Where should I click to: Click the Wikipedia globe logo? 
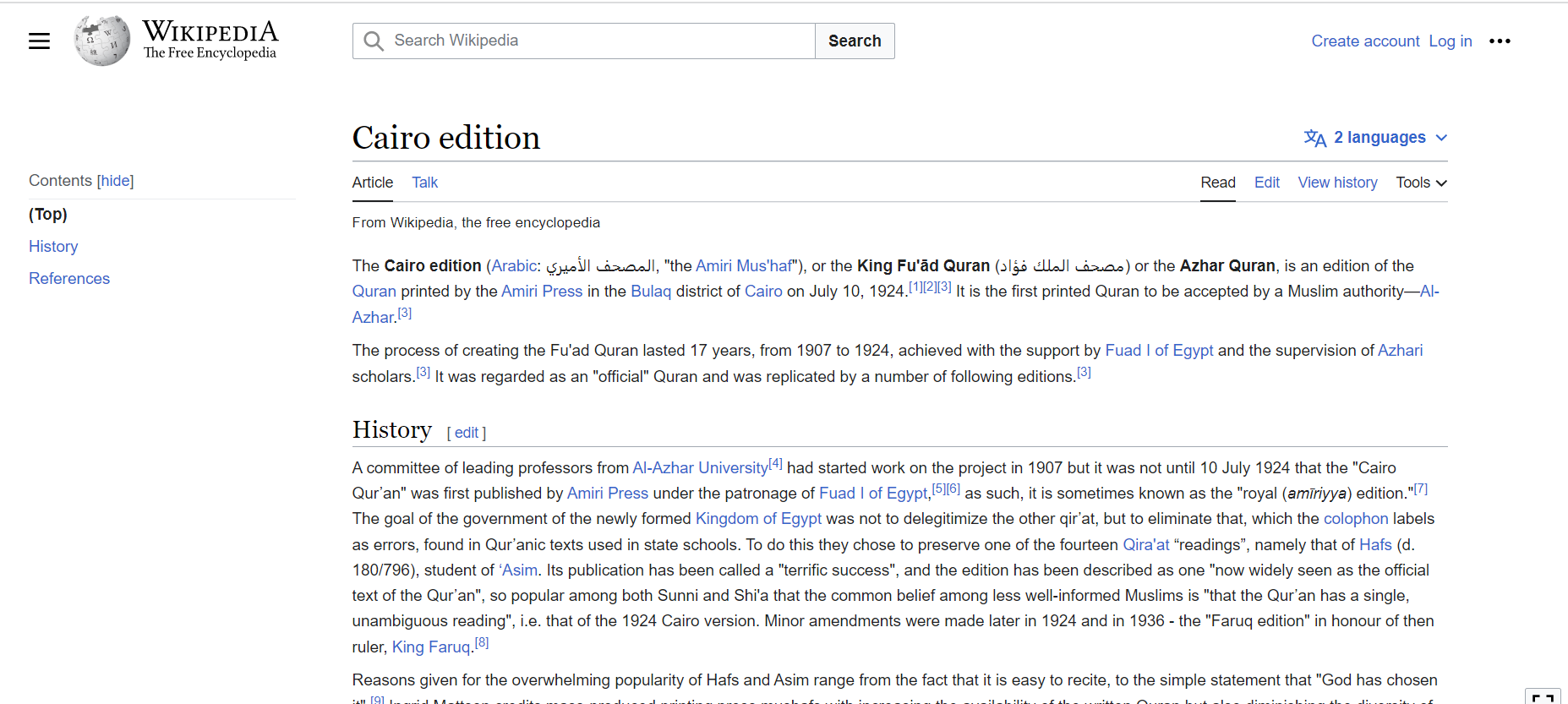click(101, 41)
